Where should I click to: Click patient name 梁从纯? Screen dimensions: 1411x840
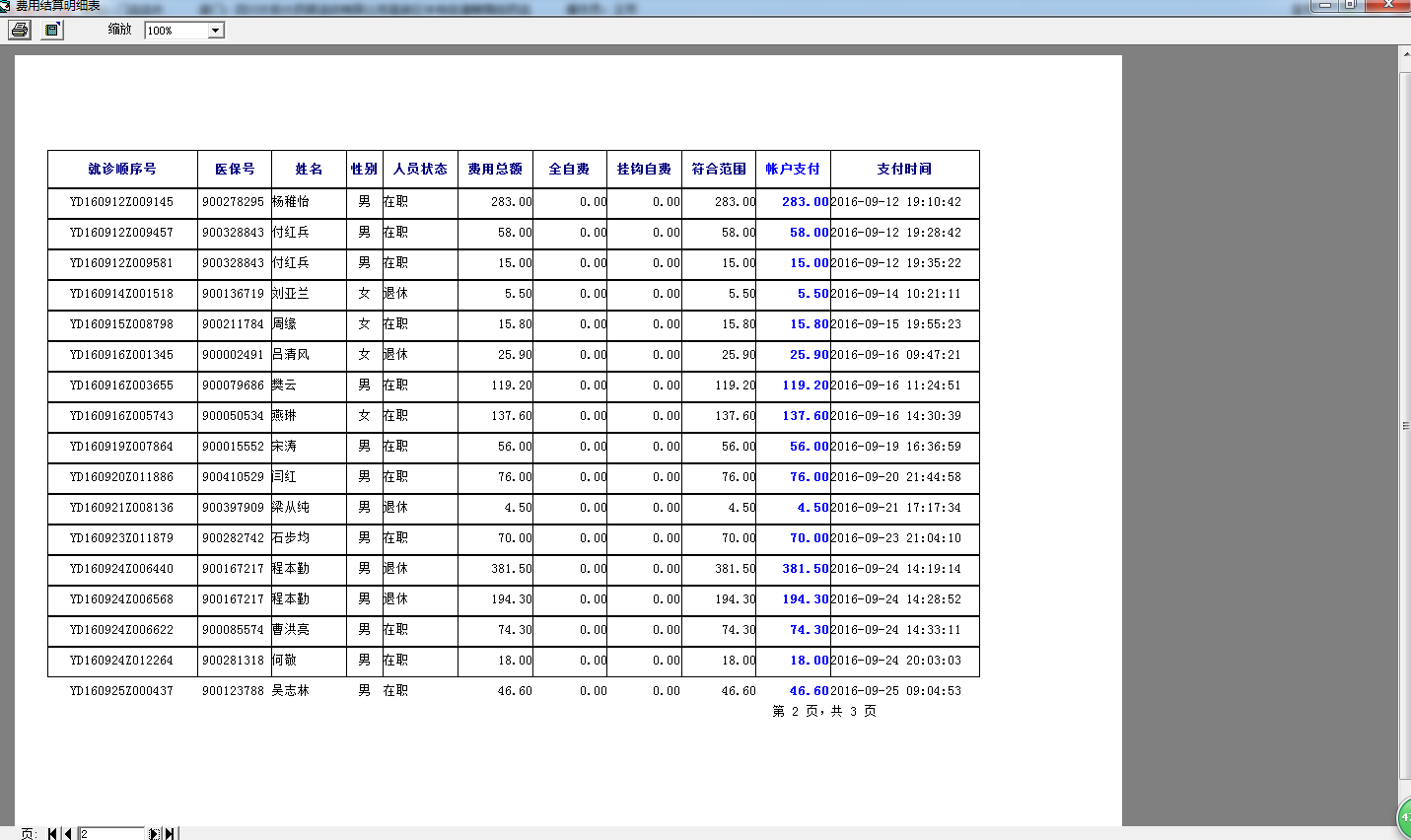coord(291,507)
